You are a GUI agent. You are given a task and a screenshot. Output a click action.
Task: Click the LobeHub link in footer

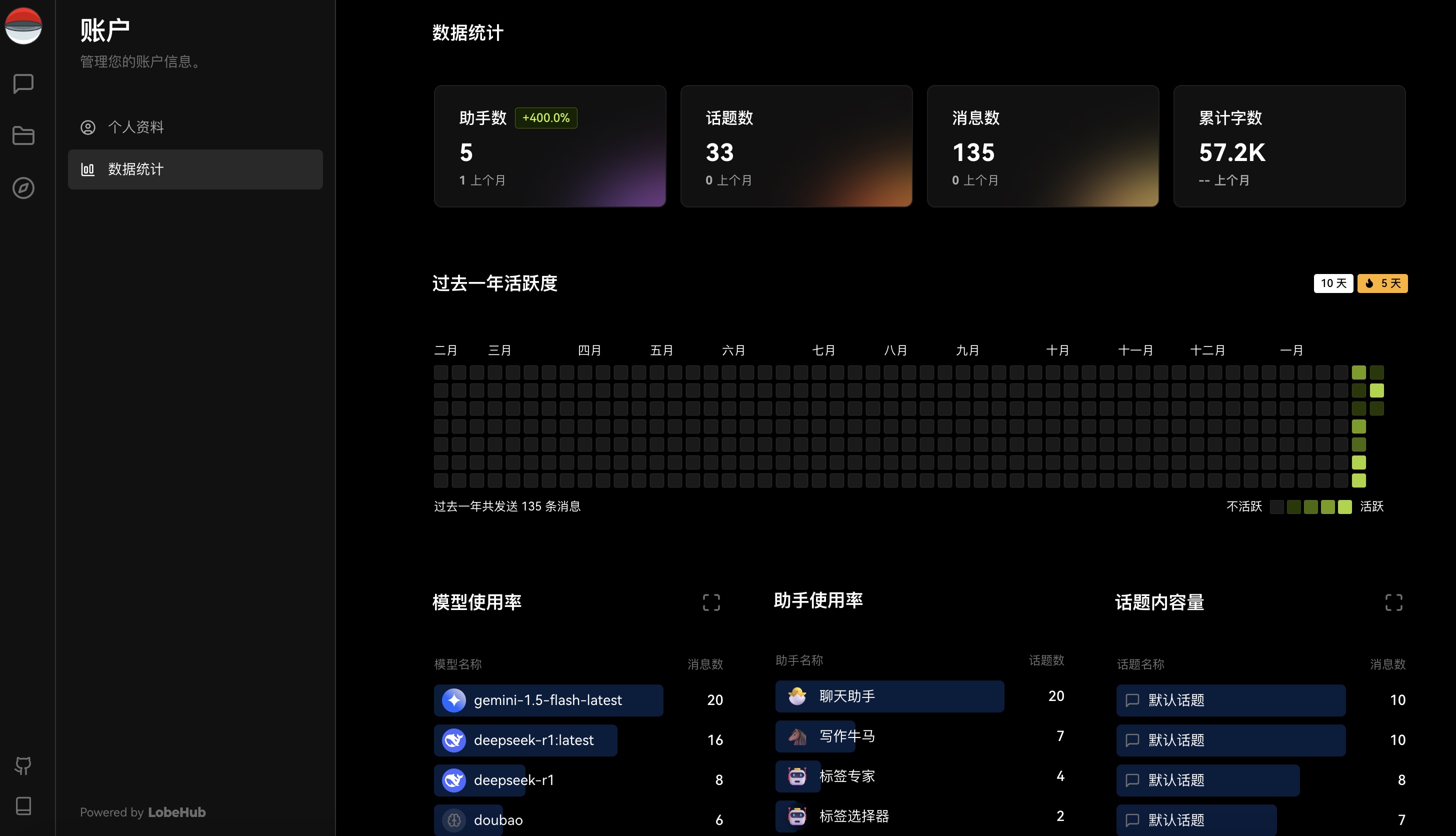(x=177, y=812)
